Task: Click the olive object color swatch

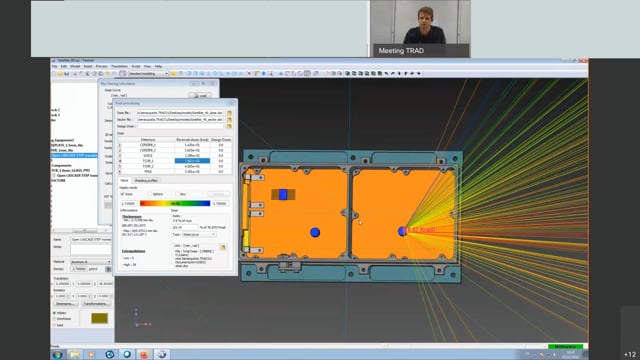Action: pyautogui.click(x=99, y=318)
